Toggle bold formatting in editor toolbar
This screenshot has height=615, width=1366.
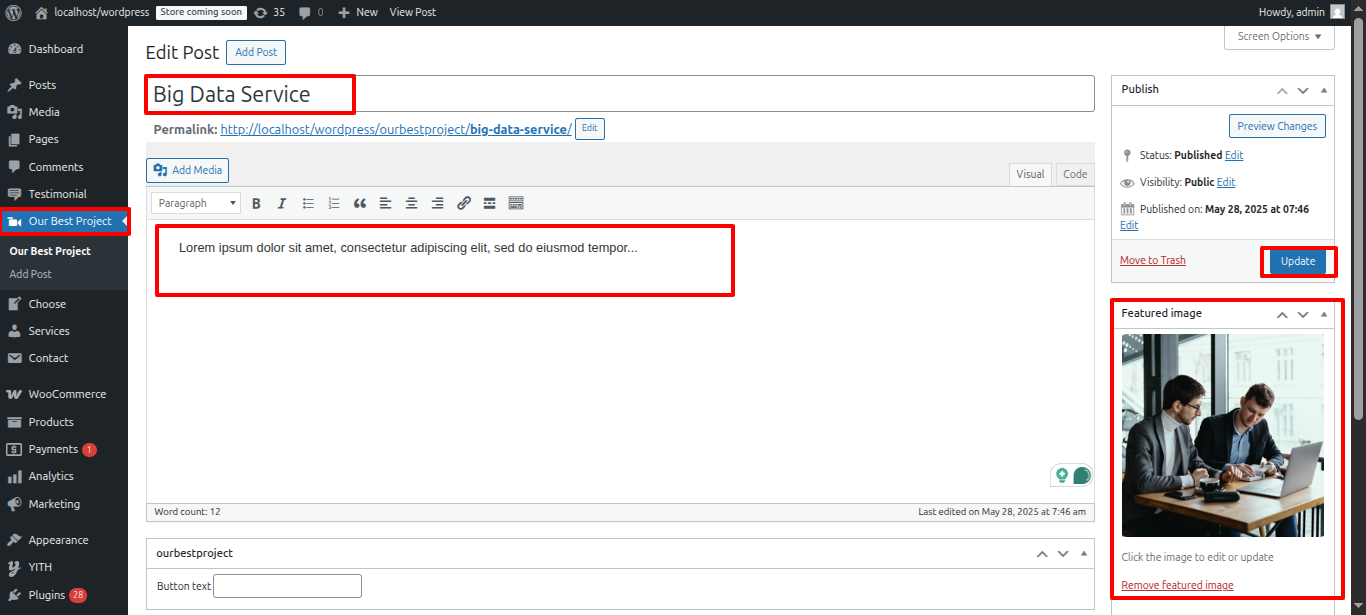[256, 203]
